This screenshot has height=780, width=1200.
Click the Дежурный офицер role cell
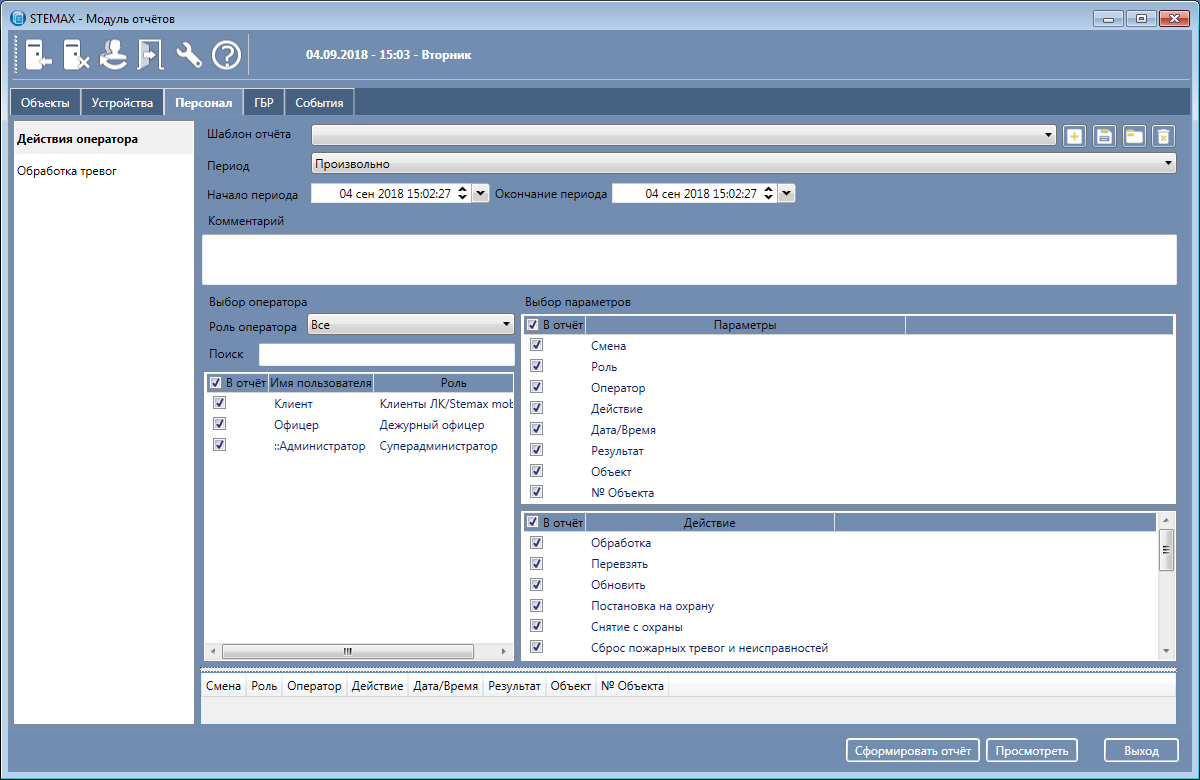(x=432, y=425)
